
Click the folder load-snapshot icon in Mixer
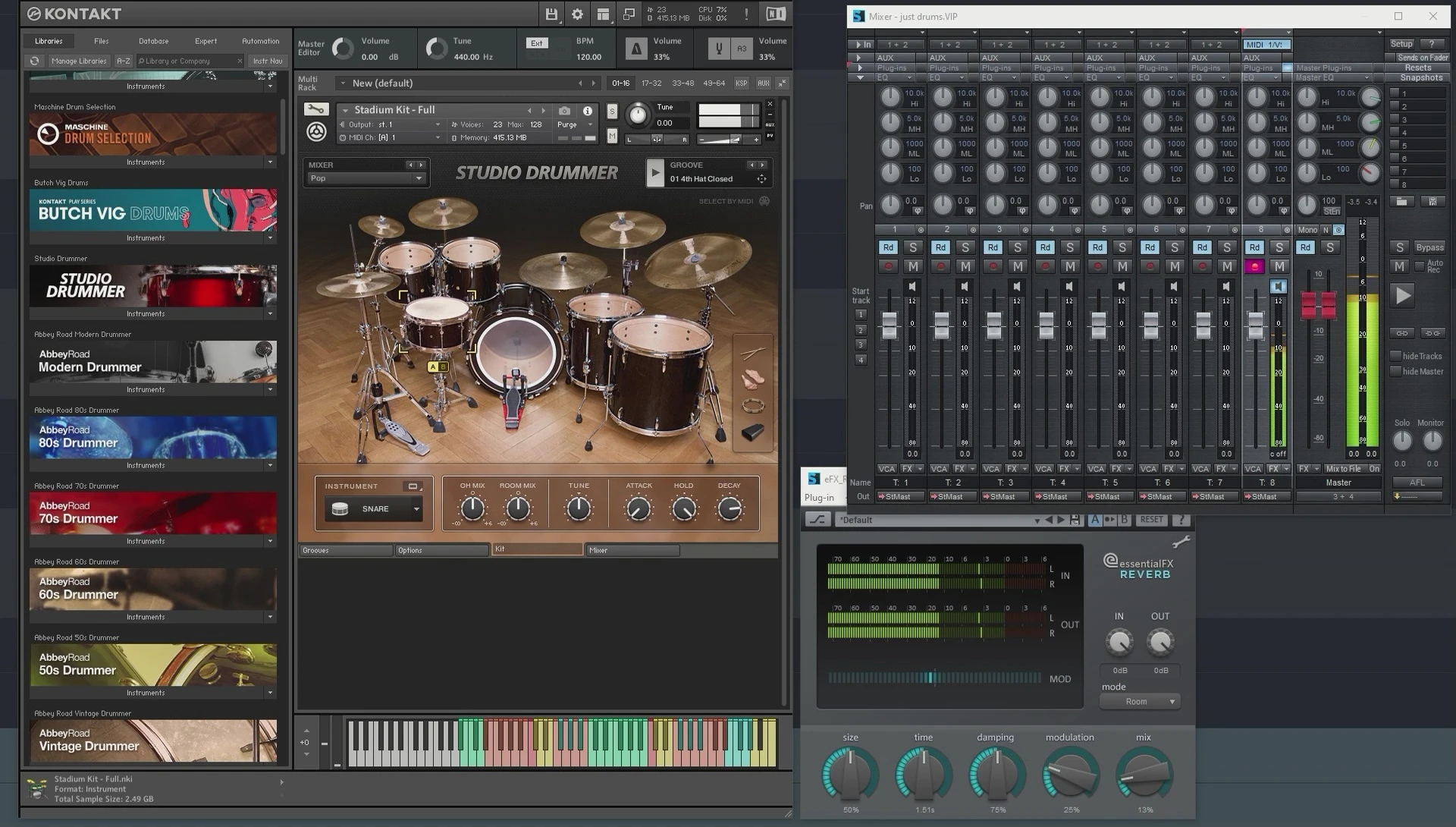1401,201
